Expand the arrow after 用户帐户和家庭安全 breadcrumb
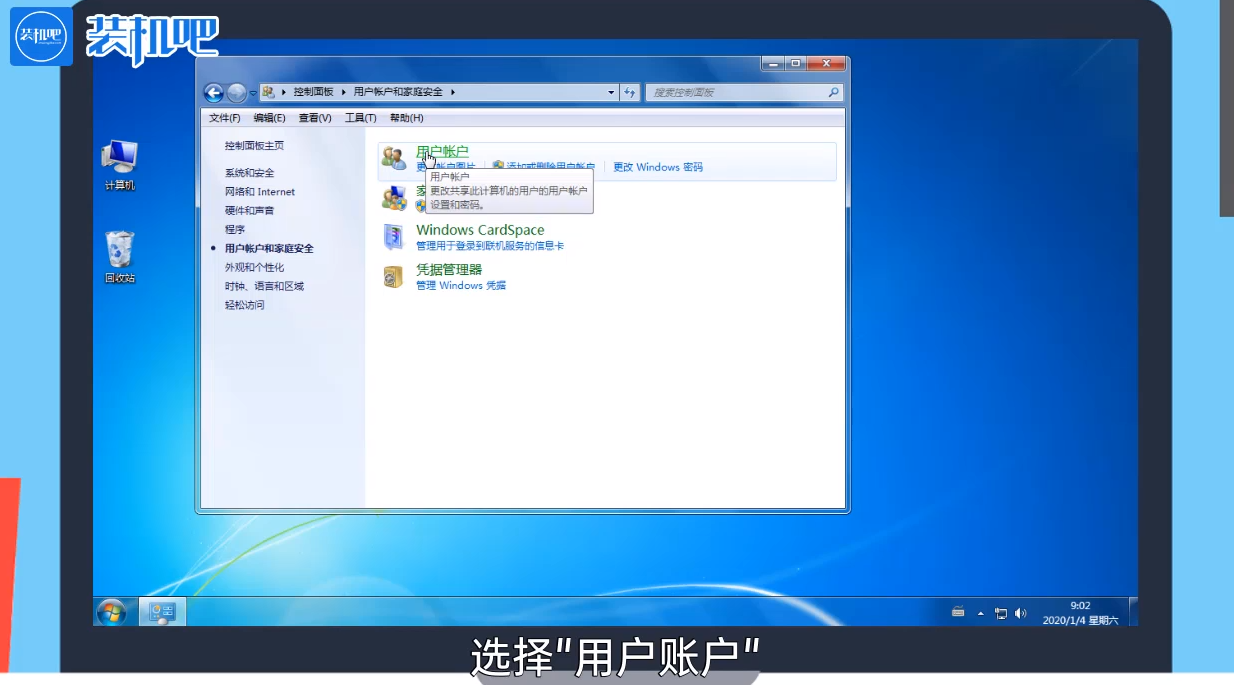Image resolution: width=1234 pixels, height=685 pixels. tap(453, 92)
